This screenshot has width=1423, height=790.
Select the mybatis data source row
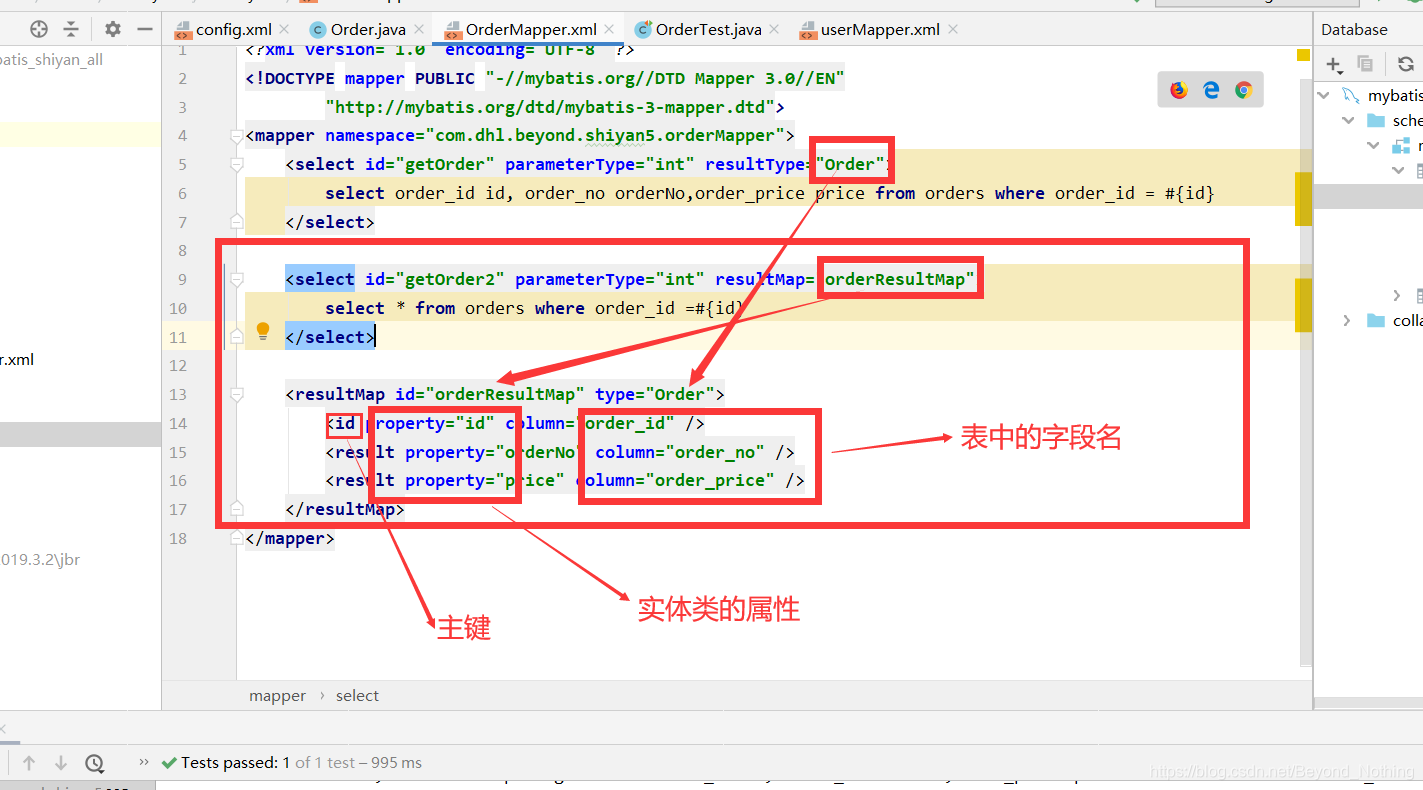pos(1368,95)
